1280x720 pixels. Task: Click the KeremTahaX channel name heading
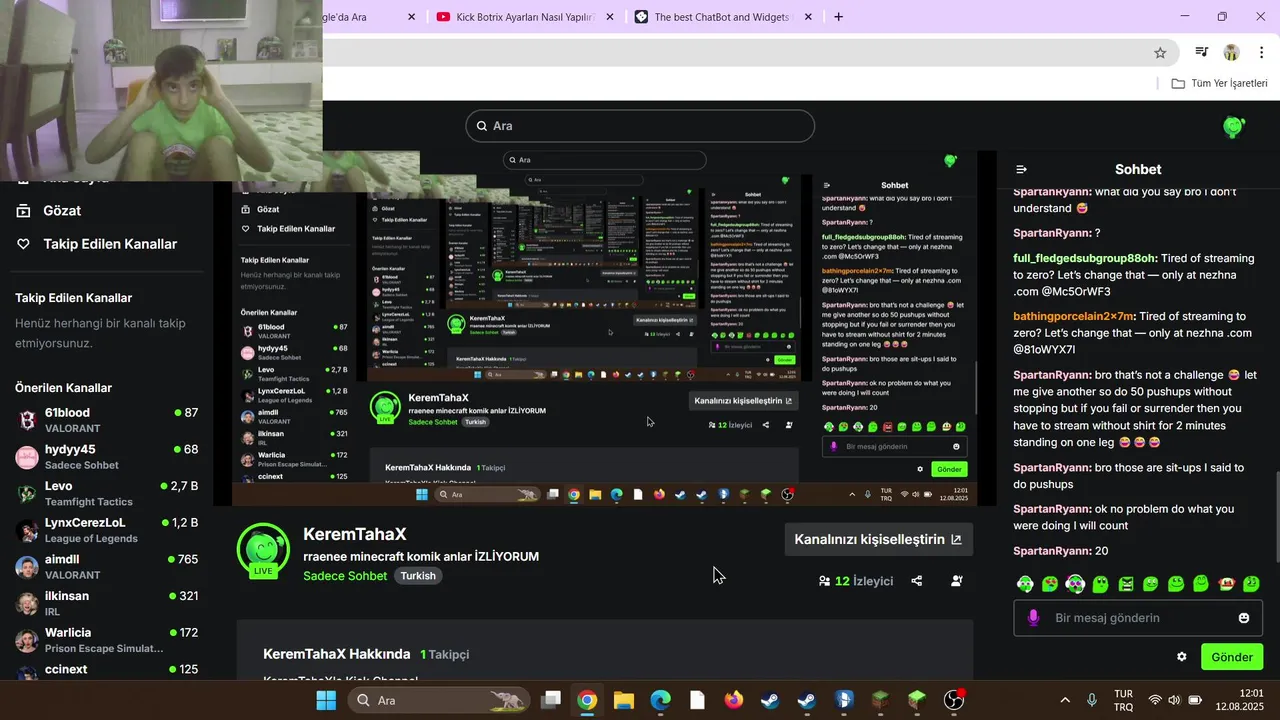(x=354, y=534)
